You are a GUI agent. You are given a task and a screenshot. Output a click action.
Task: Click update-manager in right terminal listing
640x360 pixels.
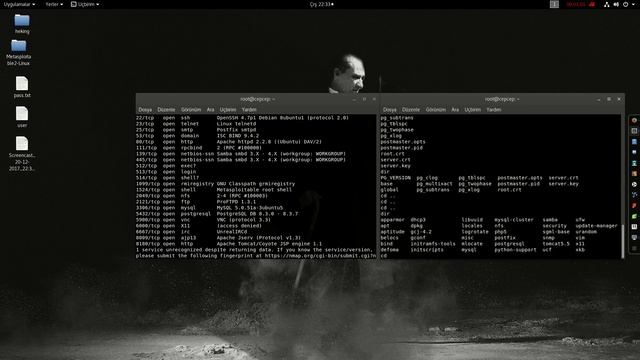[x=596, y=226]
